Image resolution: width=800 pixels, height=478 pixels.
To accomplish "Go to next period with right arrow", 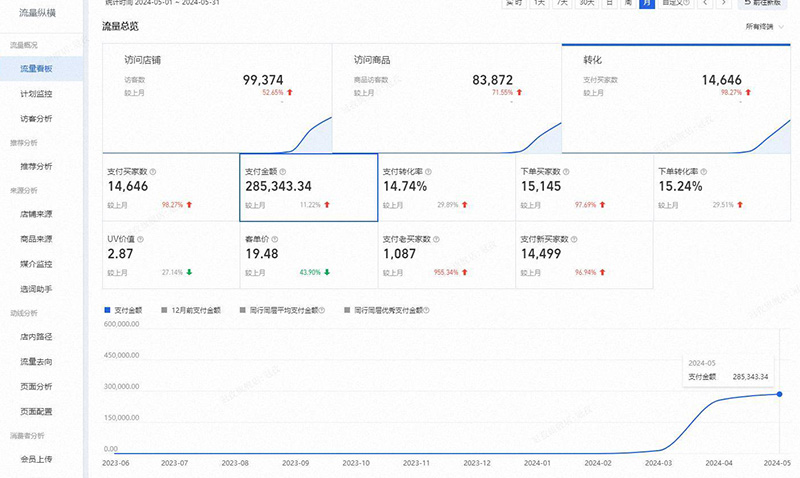I will (x=723, y=3).
